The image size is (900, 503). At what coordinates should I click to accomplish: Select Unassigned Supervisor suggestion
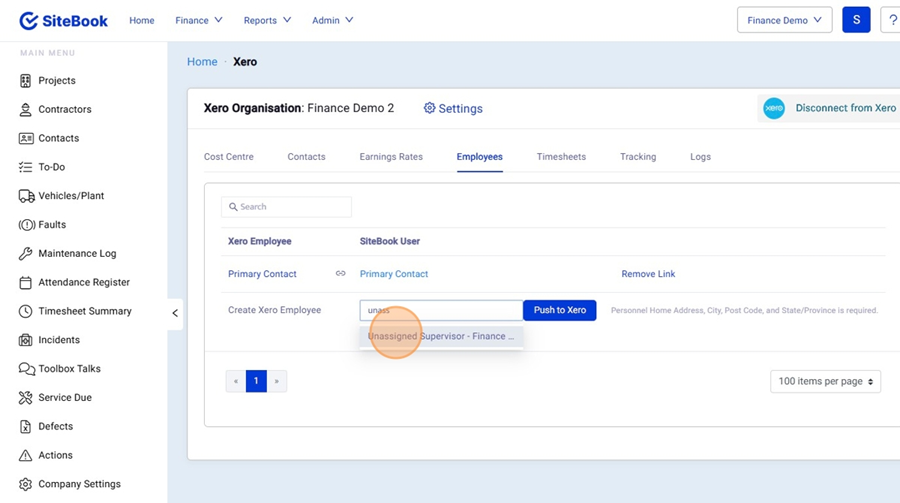tap(441, 337)
